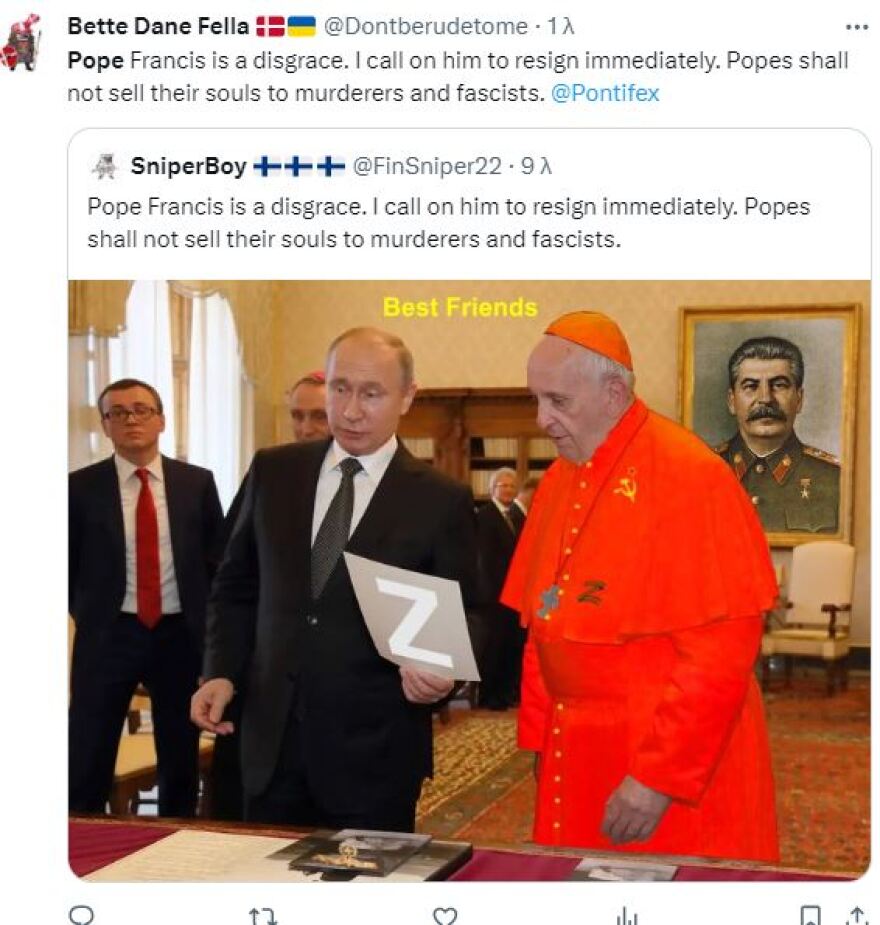This screenshot has width=880, height=925.
Task: Open the @FinSniper22 handle
Action: pos(427,166)
